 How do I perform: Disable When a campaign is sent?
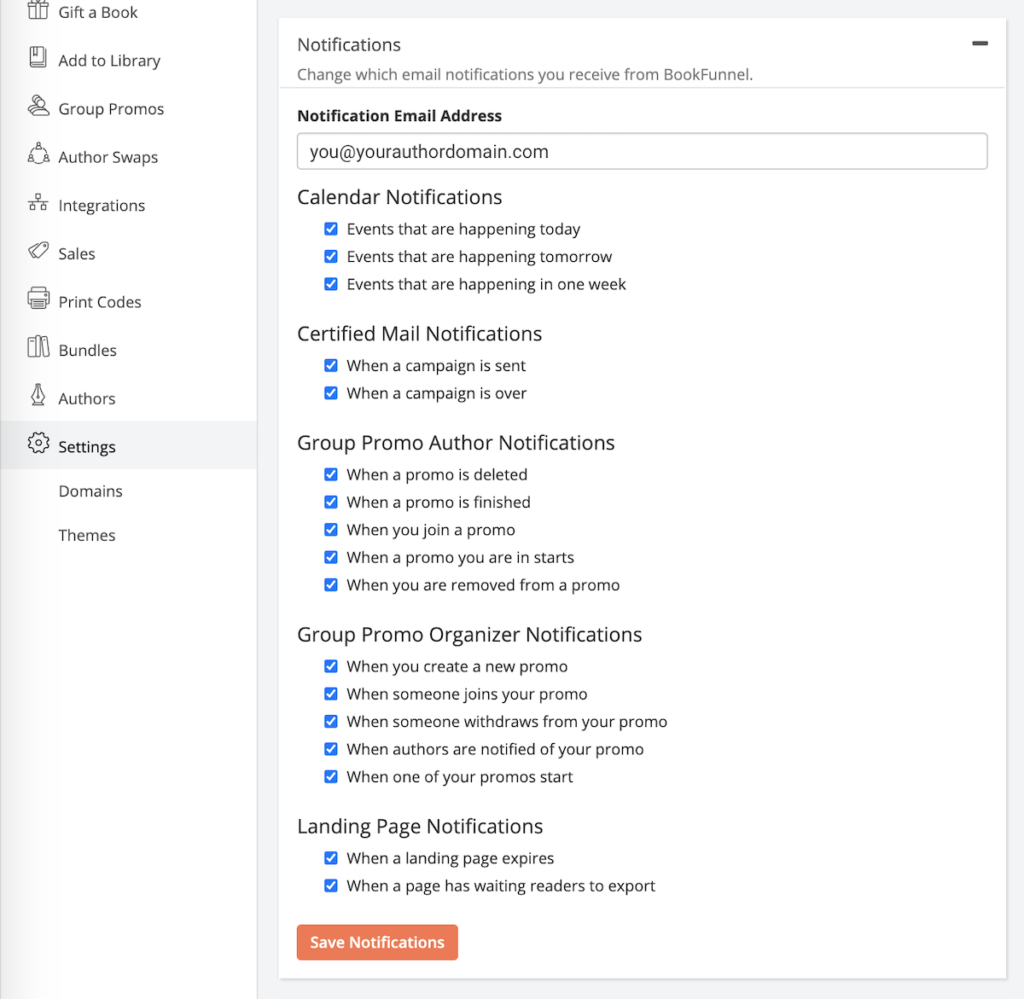pyautogui.click(x=331, y=365)
